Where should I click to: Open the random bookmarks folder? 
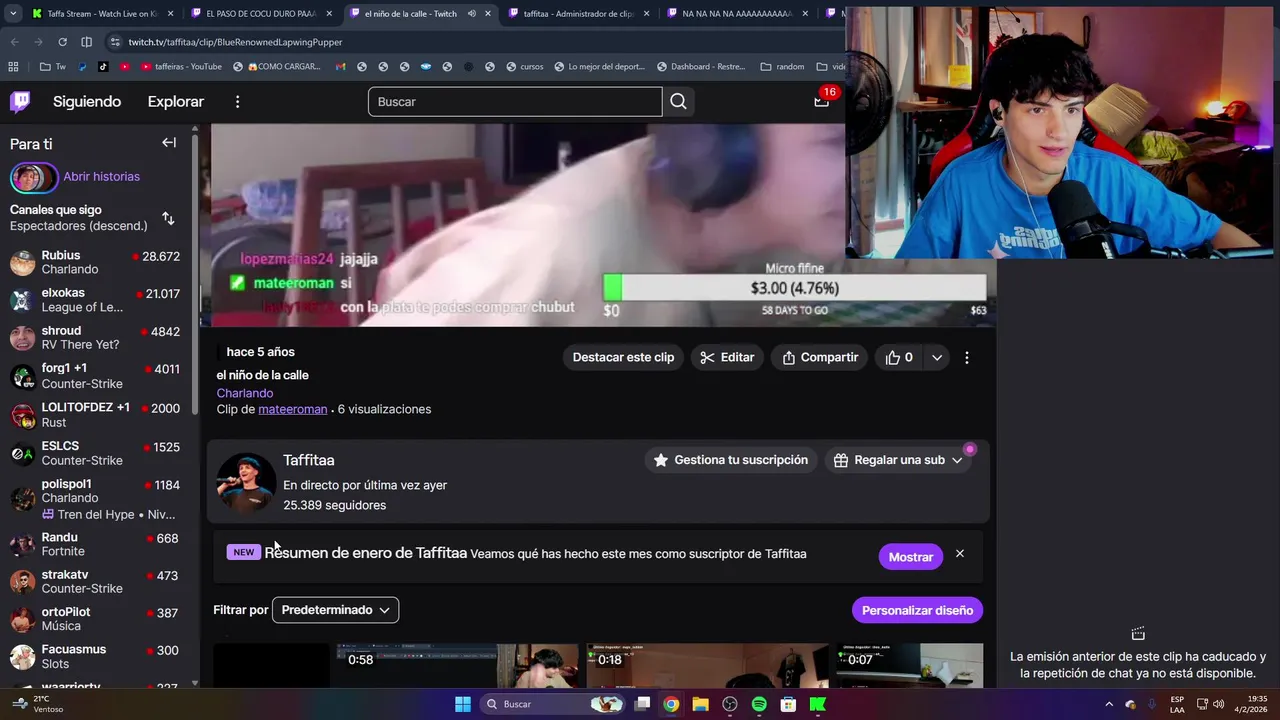pyautogui.click(x=782, y=67)
